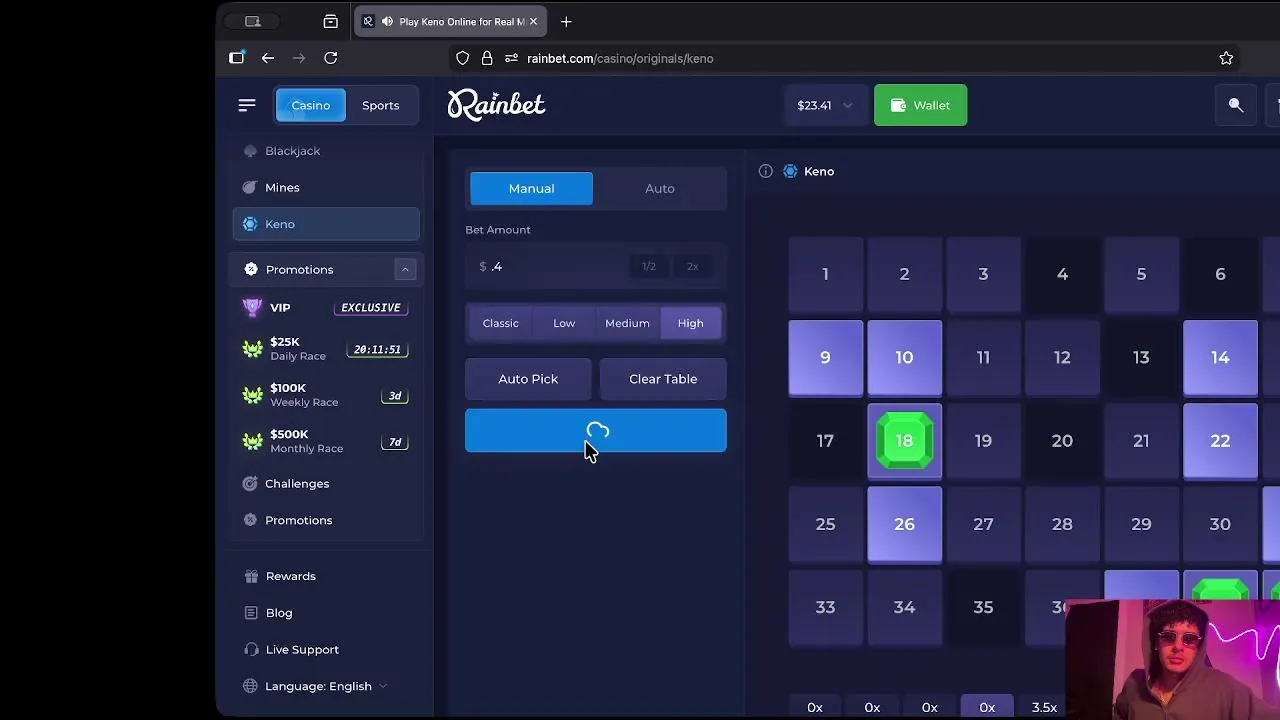Select the Auto betting tab
Screen dimensions: 1280x720
[660, 188]
